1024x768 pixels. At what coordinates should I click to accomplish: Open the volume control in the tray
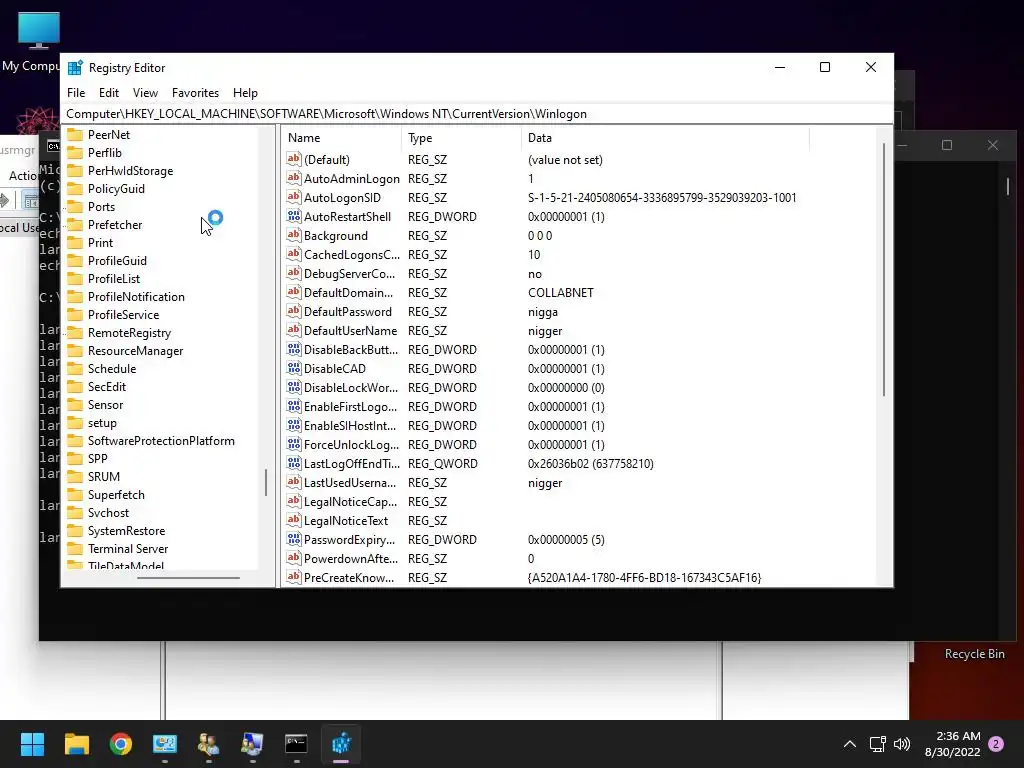tap(902, 744)
